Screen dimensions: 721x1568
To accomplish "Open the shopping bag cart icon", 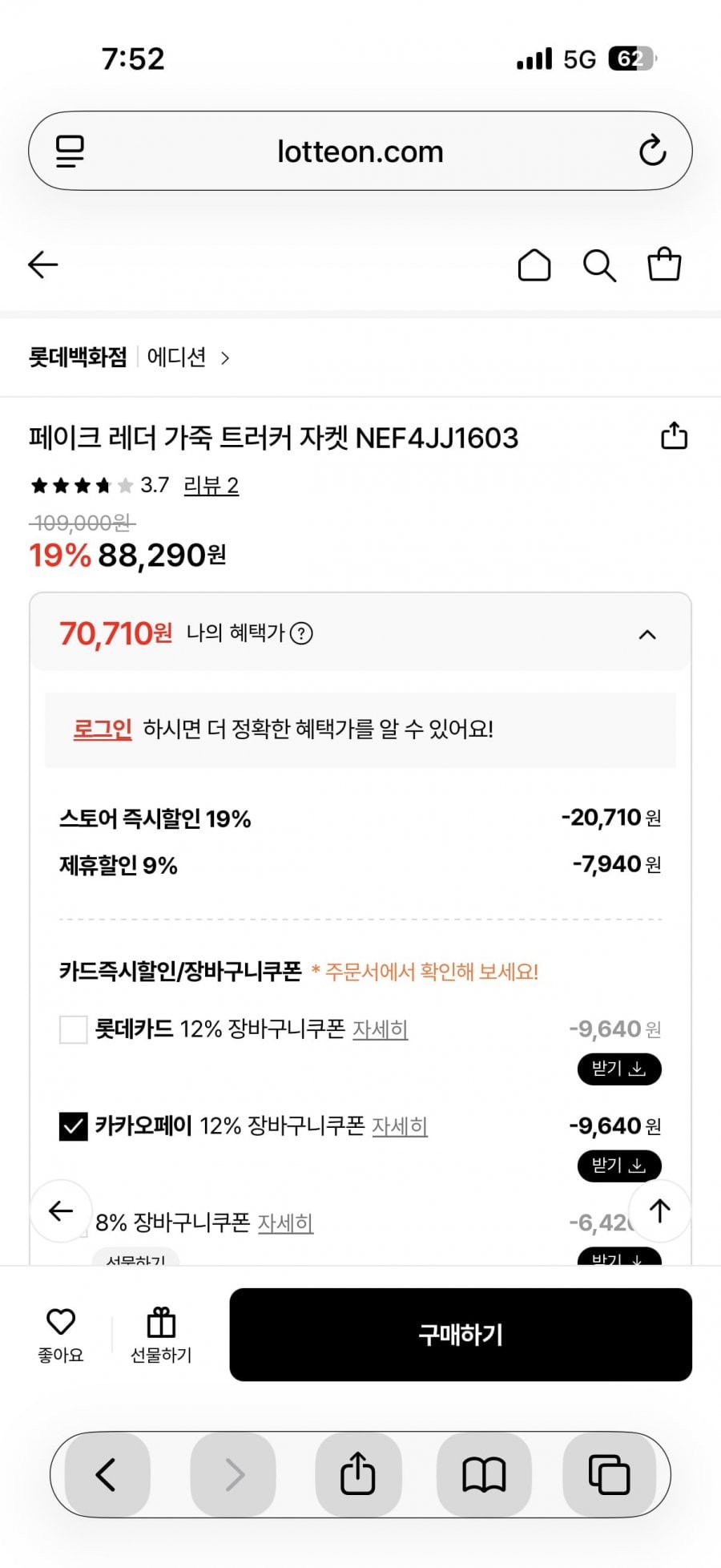I will click(x=664, y=265).
